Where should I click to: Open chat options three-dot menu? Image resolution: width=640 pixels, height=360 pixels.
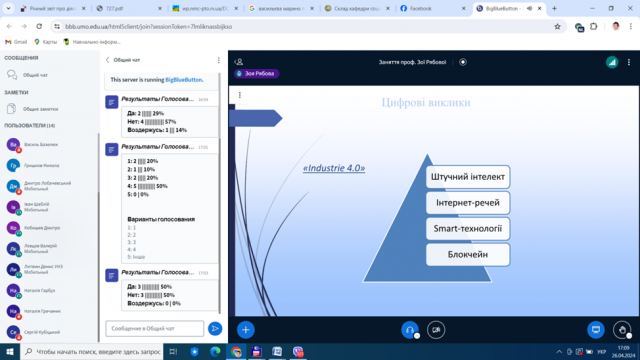219,60
